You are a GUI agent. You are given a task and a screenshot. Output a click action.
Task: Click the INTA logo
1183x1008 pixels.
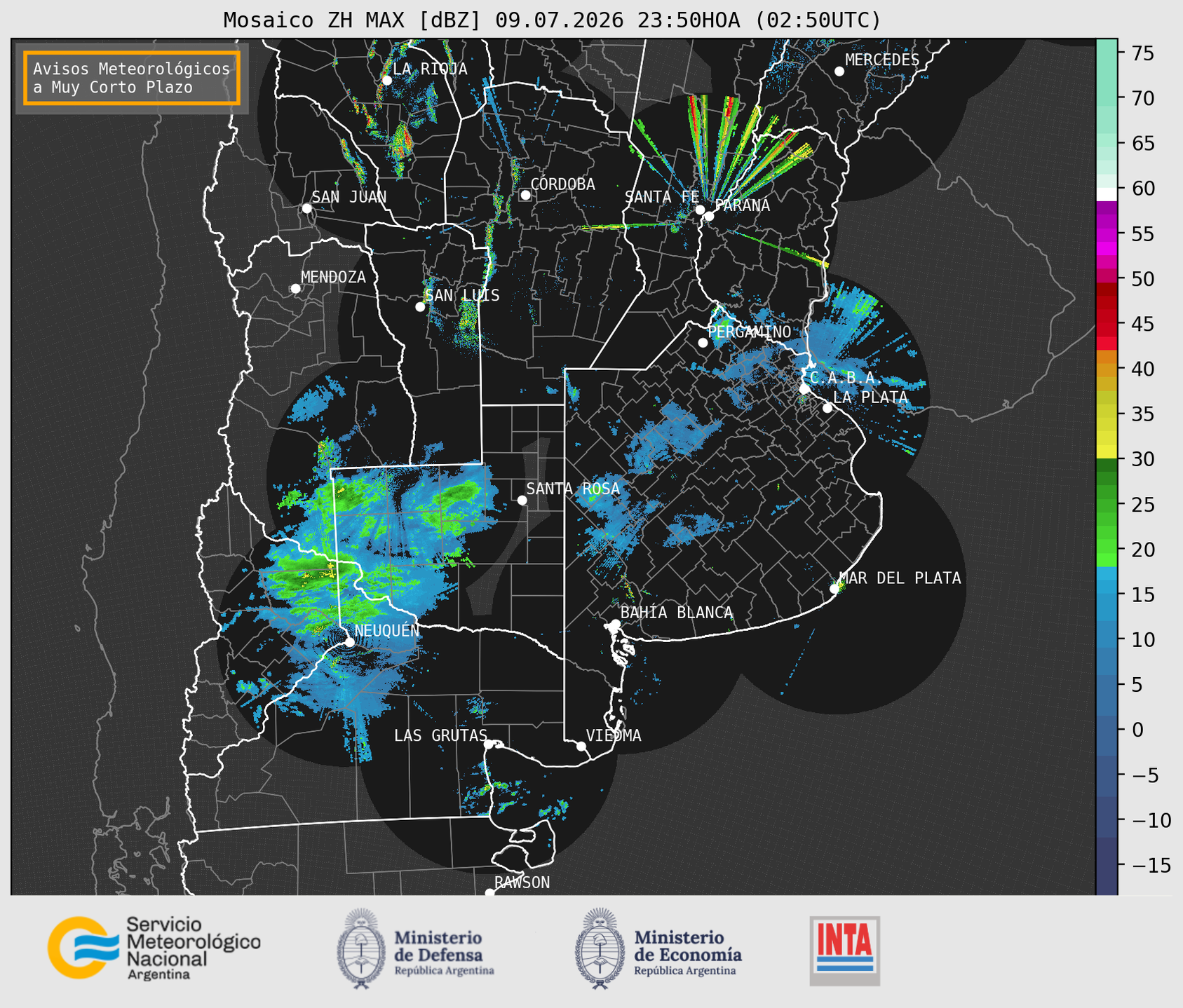(x=845, y=951)
